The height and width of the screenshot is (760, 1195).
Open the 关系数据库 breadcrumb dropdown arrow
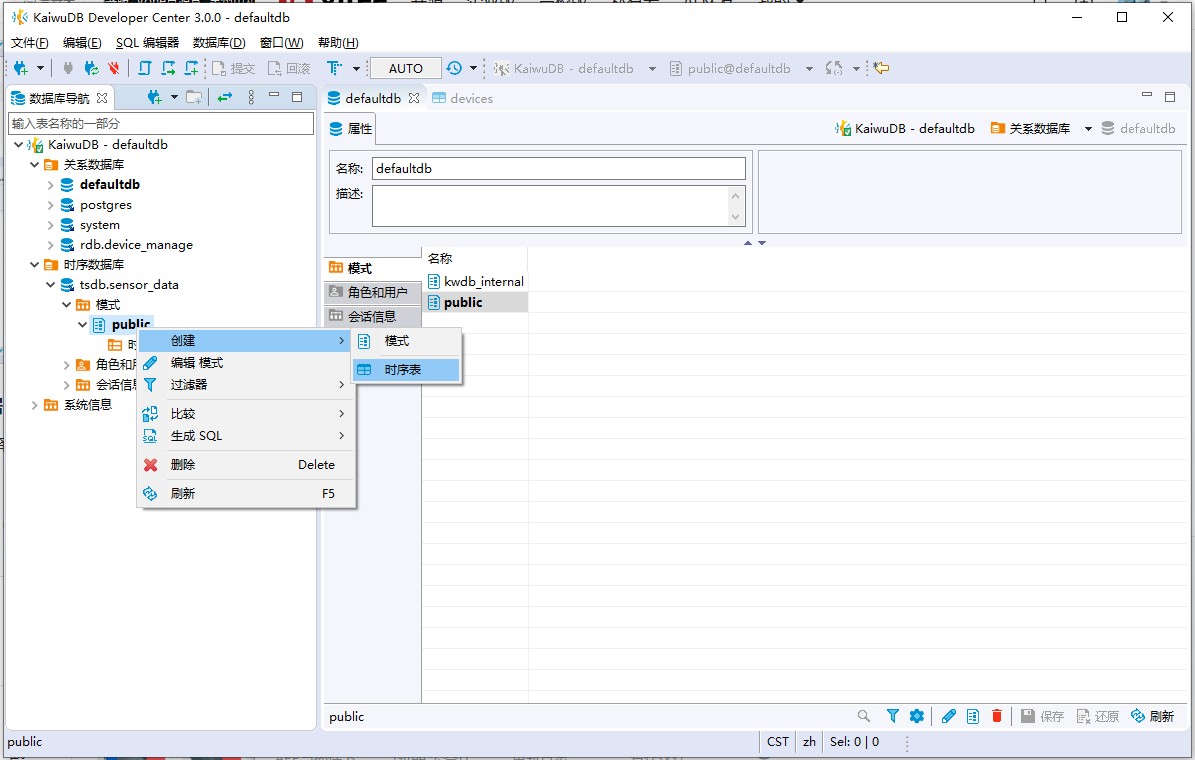[1088, 129]
